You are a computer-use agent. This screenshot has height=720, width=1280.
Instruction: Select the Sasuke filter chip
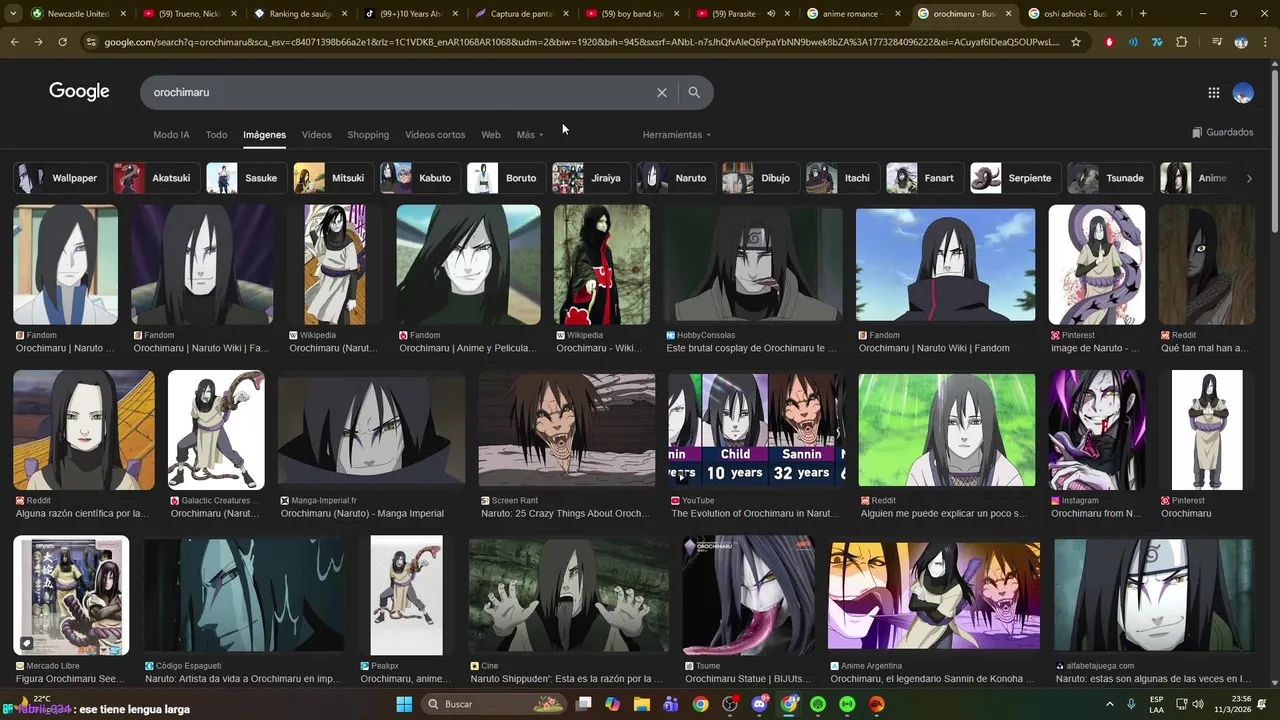pos(246,178)
